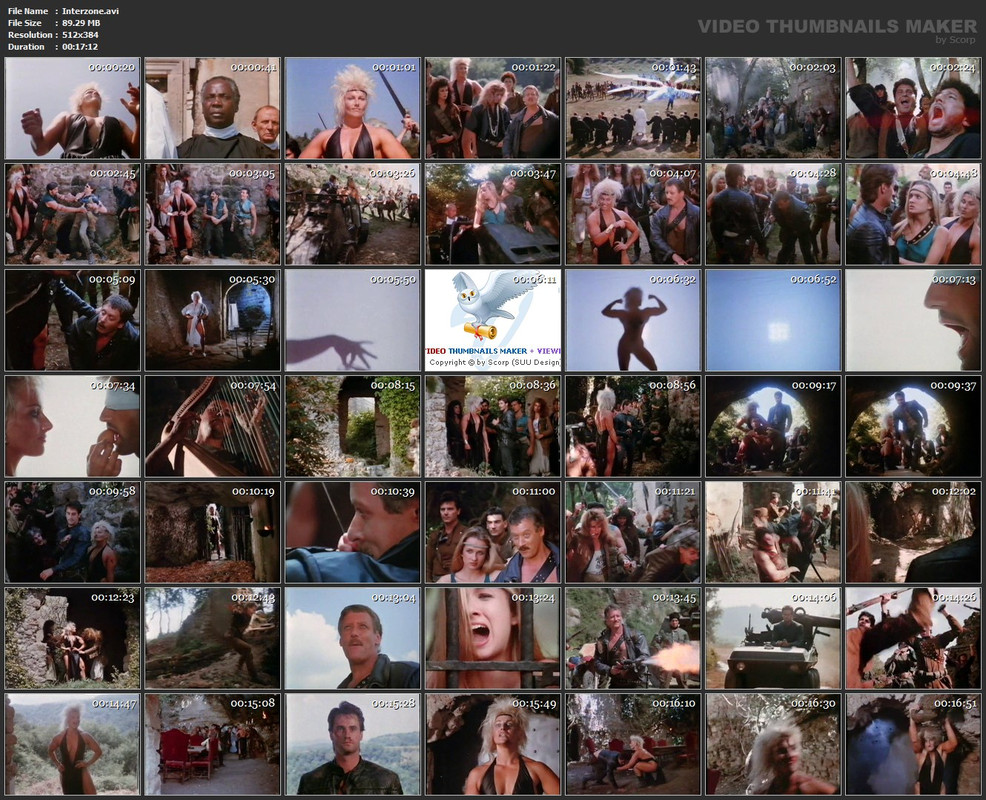Open the gunfire frame at 00:13:45
986x800 pixels.
click(x=633, y=638)
